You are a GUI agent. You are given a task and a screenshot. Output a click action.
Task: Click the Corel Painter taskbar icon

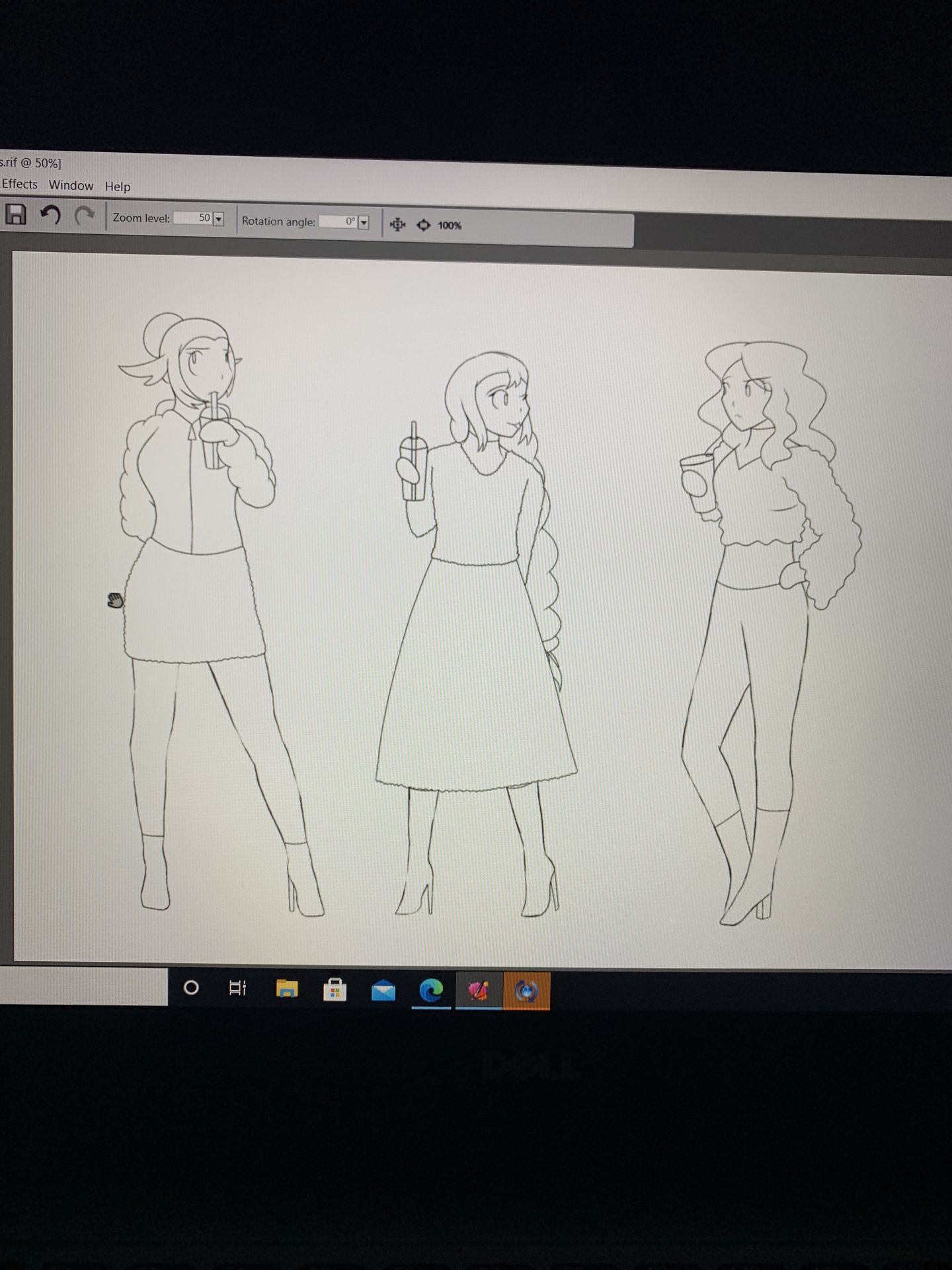[479, 991]
